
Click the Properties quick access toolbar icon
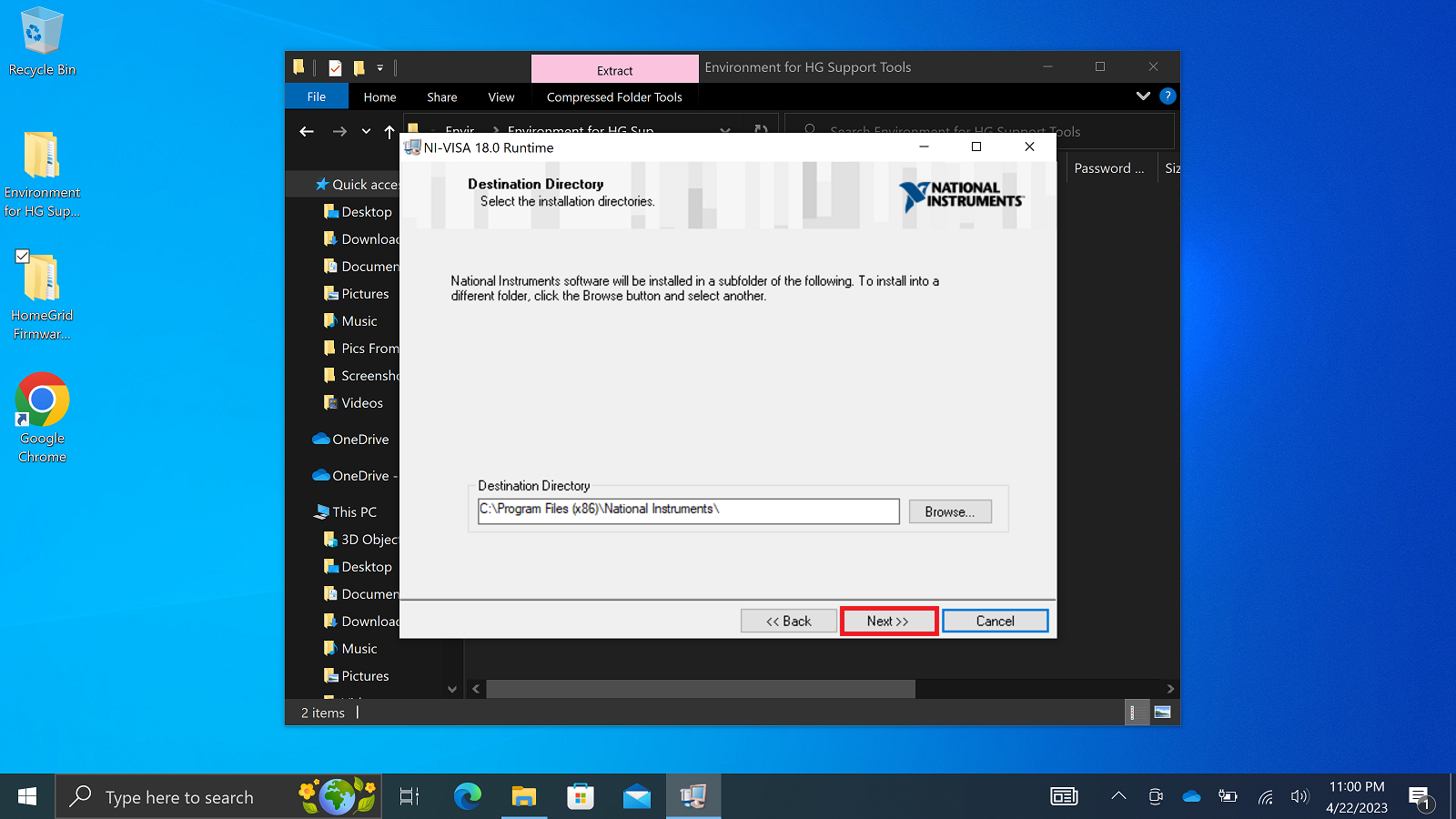tap(335, 67)
